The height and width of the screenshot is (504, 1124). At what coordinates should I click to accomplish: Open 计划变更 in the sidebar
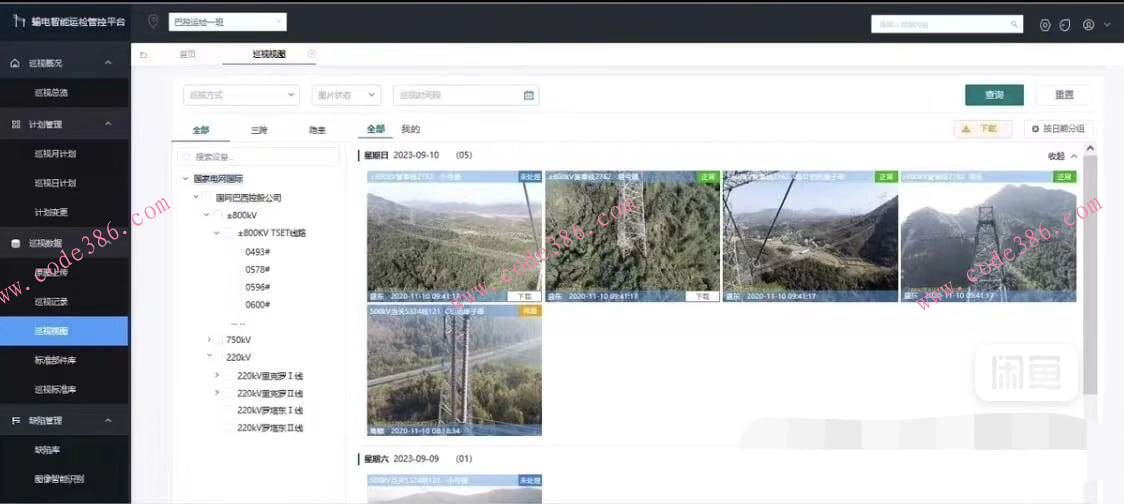(x=51, y=212)
